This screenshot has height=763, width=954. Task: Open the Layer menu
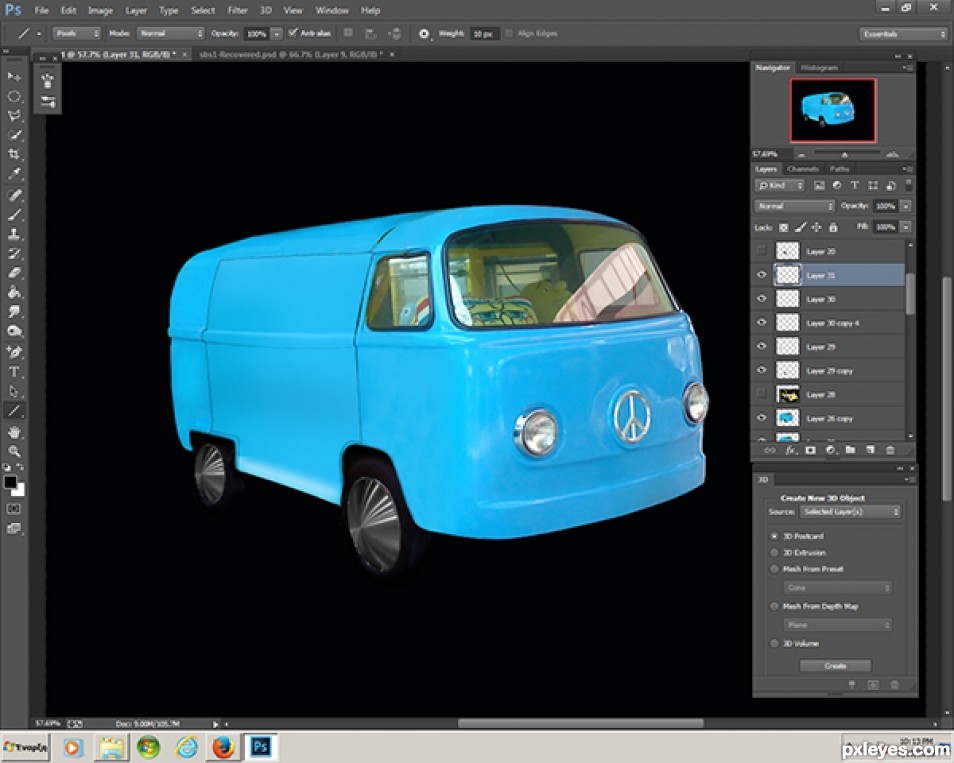pyautogui.click(x=136, y=10)
